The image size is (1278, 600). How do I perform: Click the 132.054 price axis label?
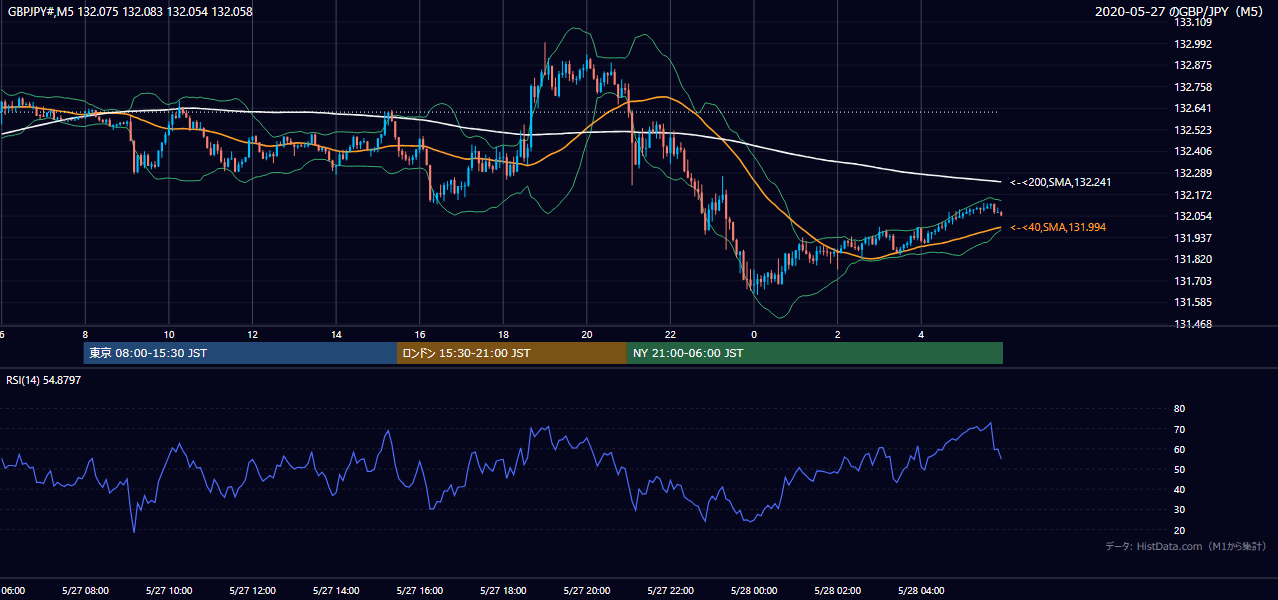(1193, 216)
